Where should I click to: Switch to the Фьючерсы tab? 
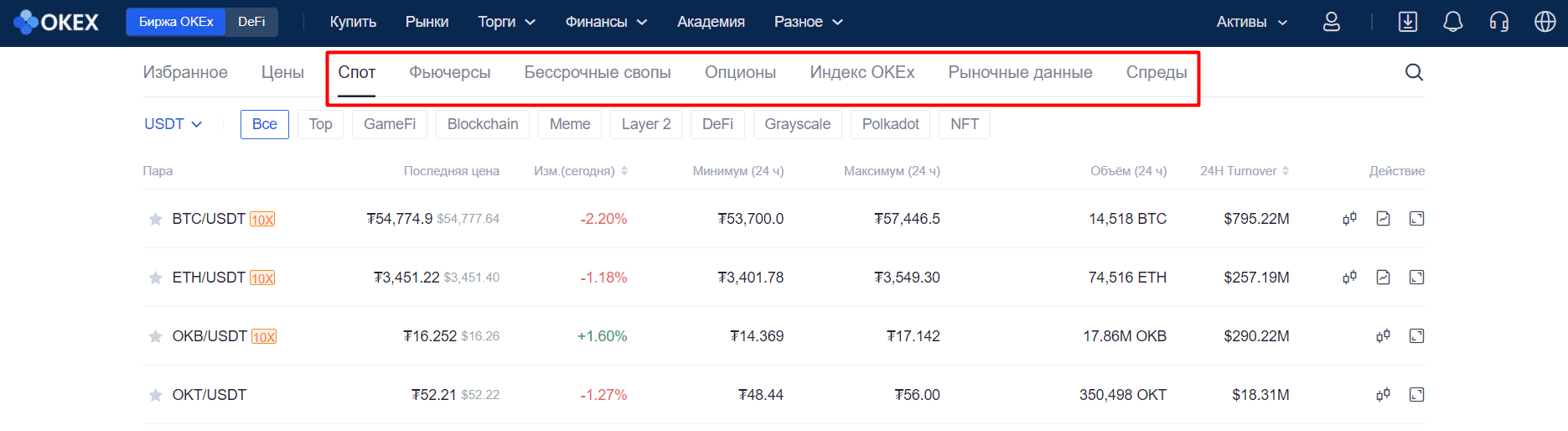point(450,73)
